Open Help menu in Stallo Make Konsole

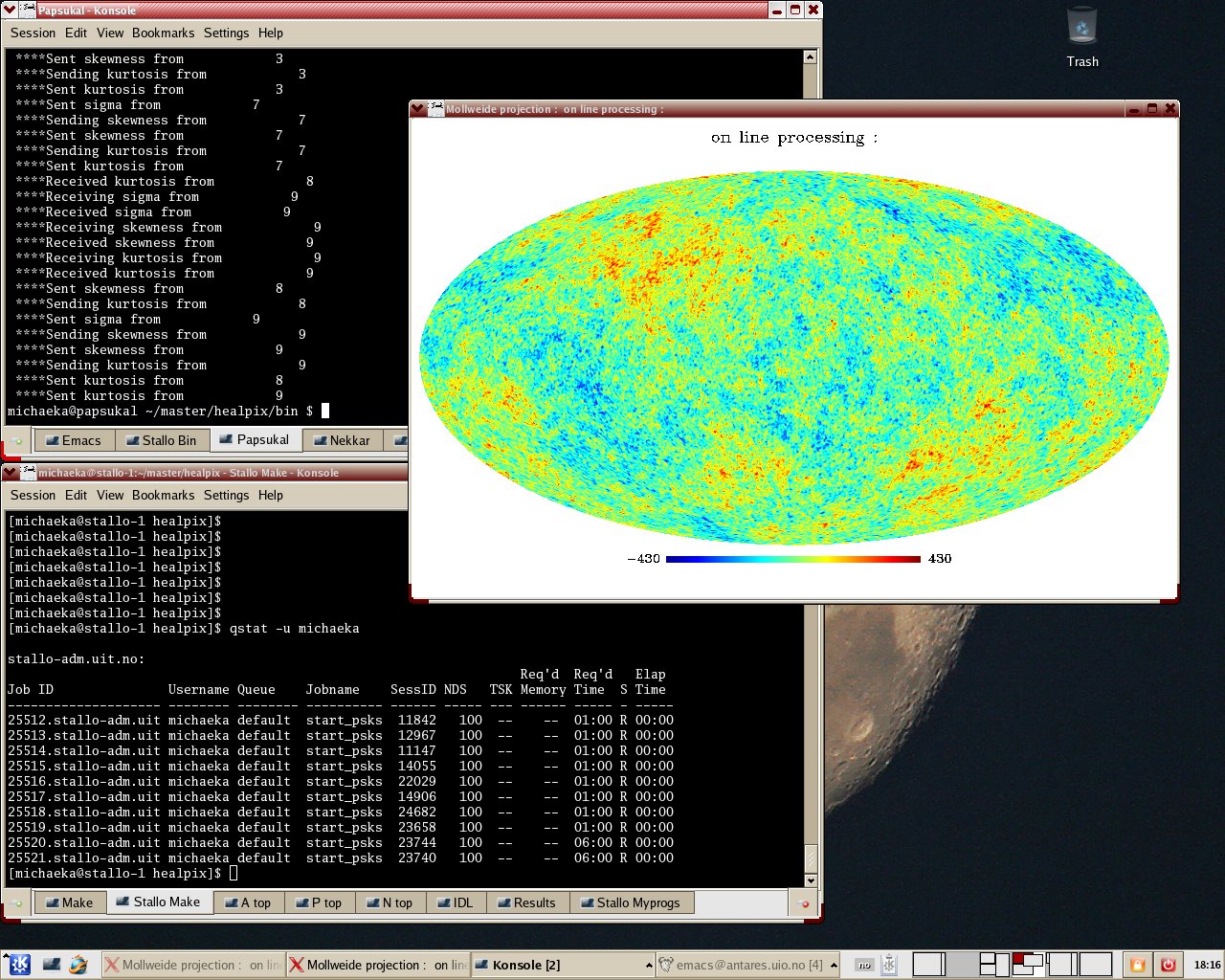(271, 495)
